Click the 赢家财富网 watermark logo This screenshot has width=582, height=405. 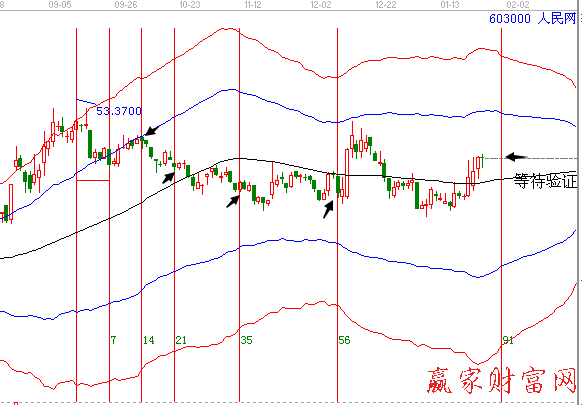[x=502, y=380]
